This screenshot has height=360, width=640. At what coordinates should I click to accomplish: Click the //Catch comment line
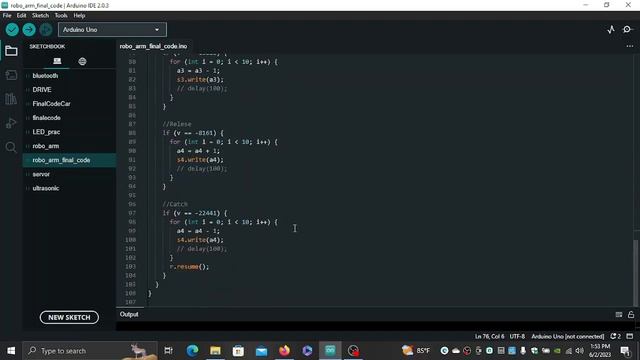pyautogui.click(x=175, y=204)
